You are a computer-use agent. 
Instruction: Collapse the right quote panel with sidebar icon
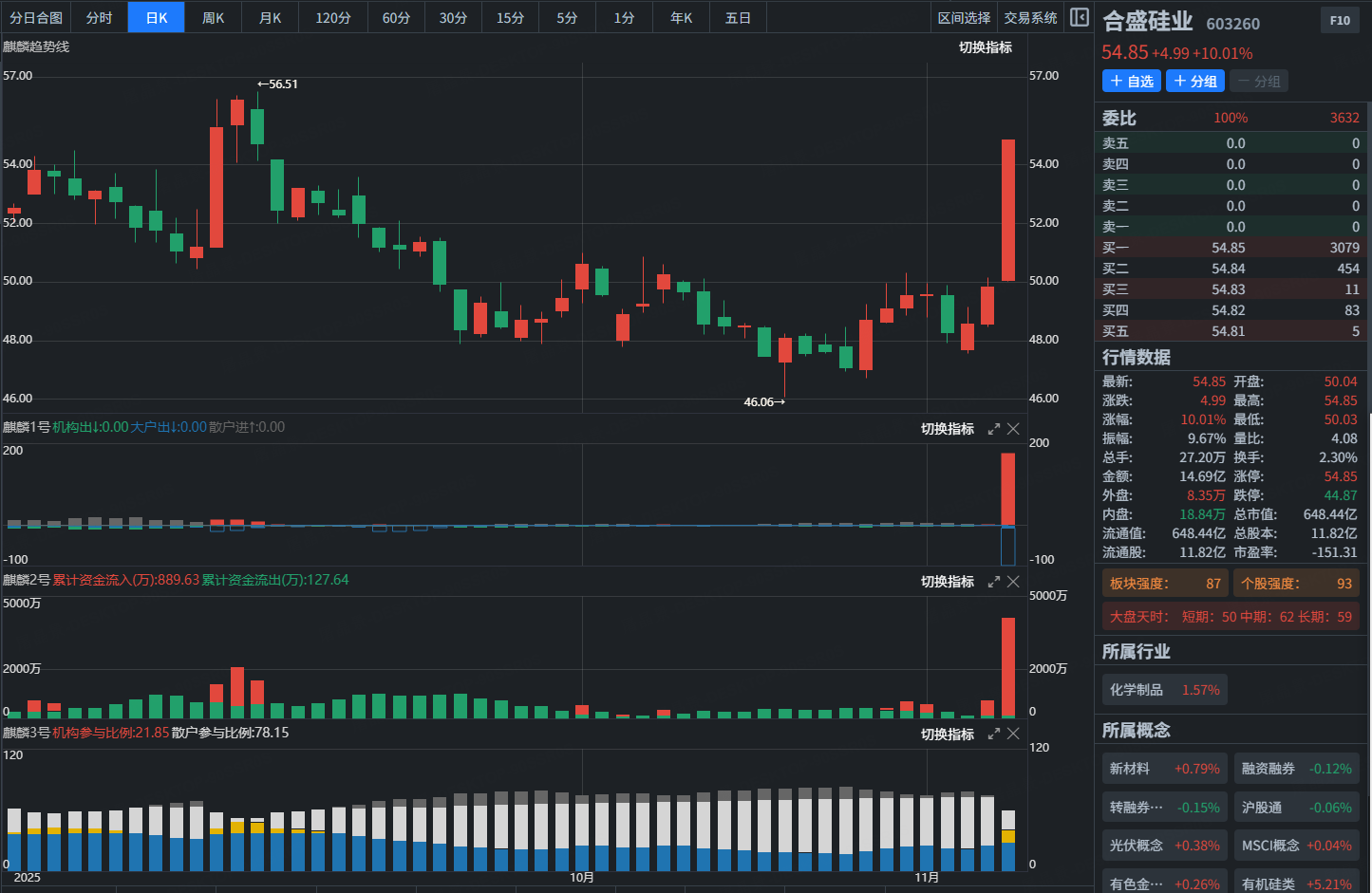(1080, 17)
